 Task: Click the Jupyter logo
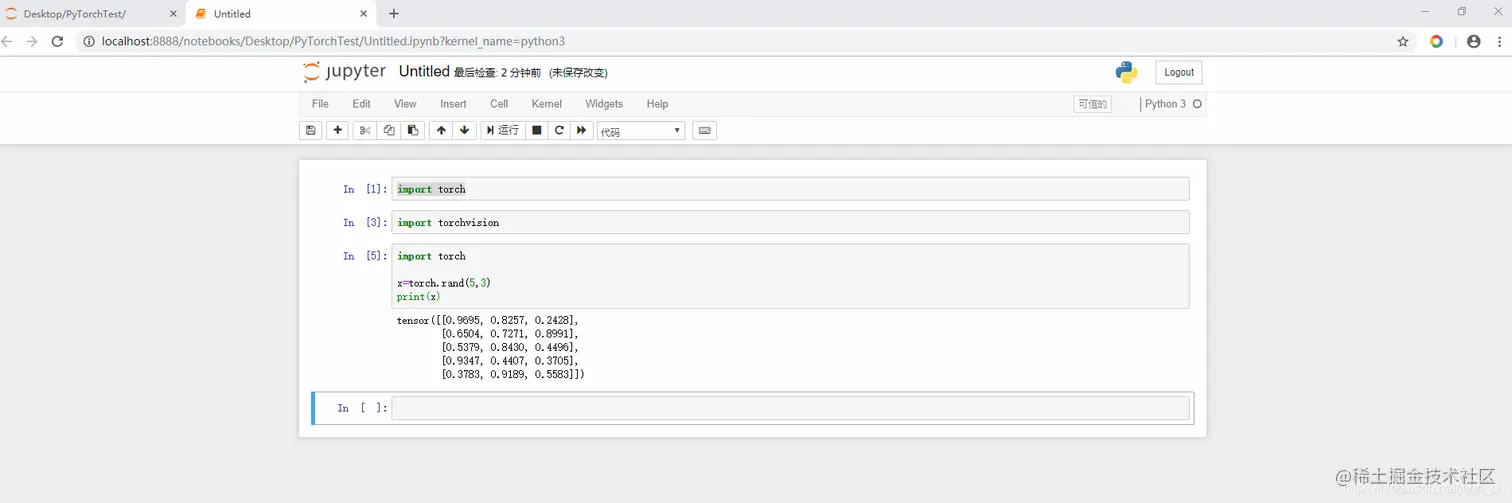tap(344, 72)
